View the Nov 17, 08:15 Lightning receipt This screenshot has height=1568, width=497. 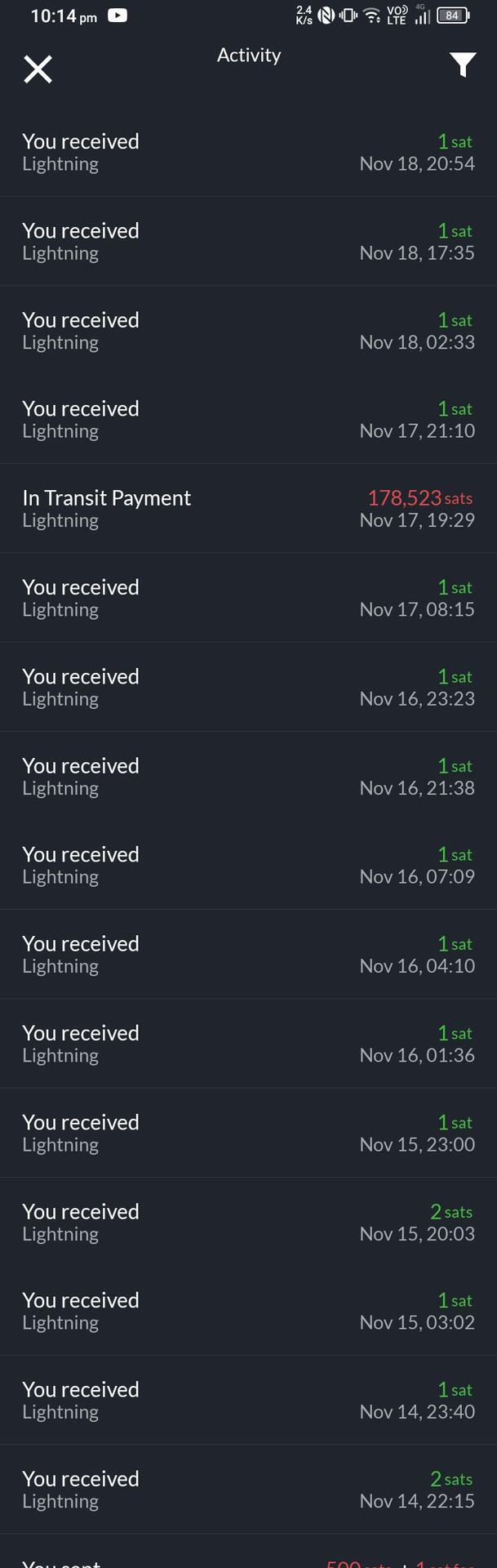(x=248, y=598)
